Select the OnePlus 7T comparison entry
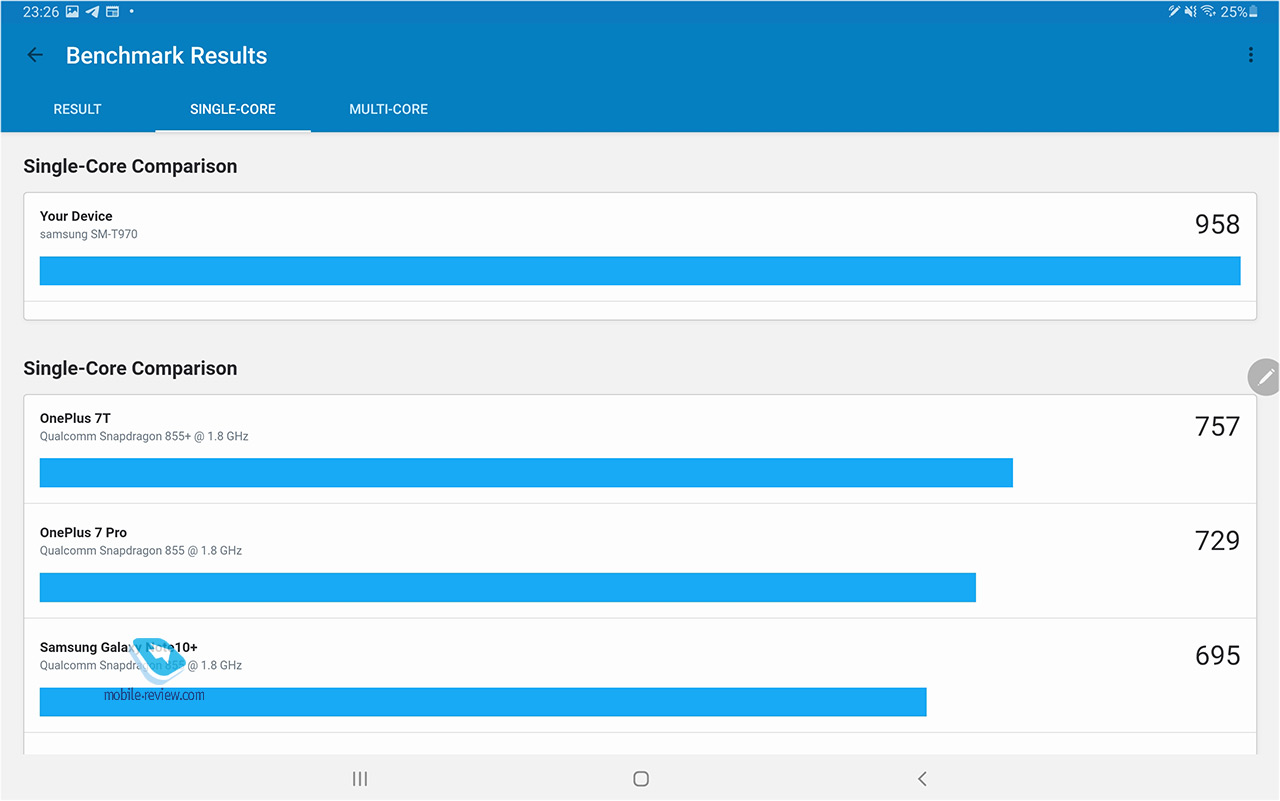Viewport: 1280px width, 801px height. pyautogui.click(x=640, y=448)
